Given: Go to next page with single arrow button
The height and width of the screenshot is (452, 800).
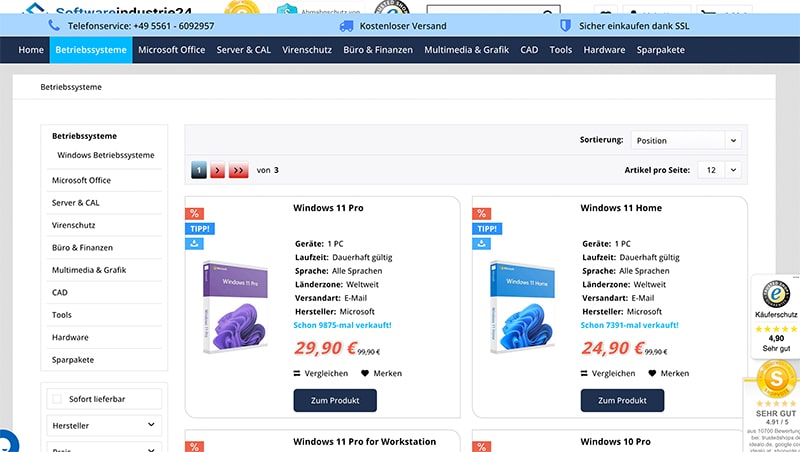Looking at the screenshot, I should pyautogui.click(x=217, y=170).
